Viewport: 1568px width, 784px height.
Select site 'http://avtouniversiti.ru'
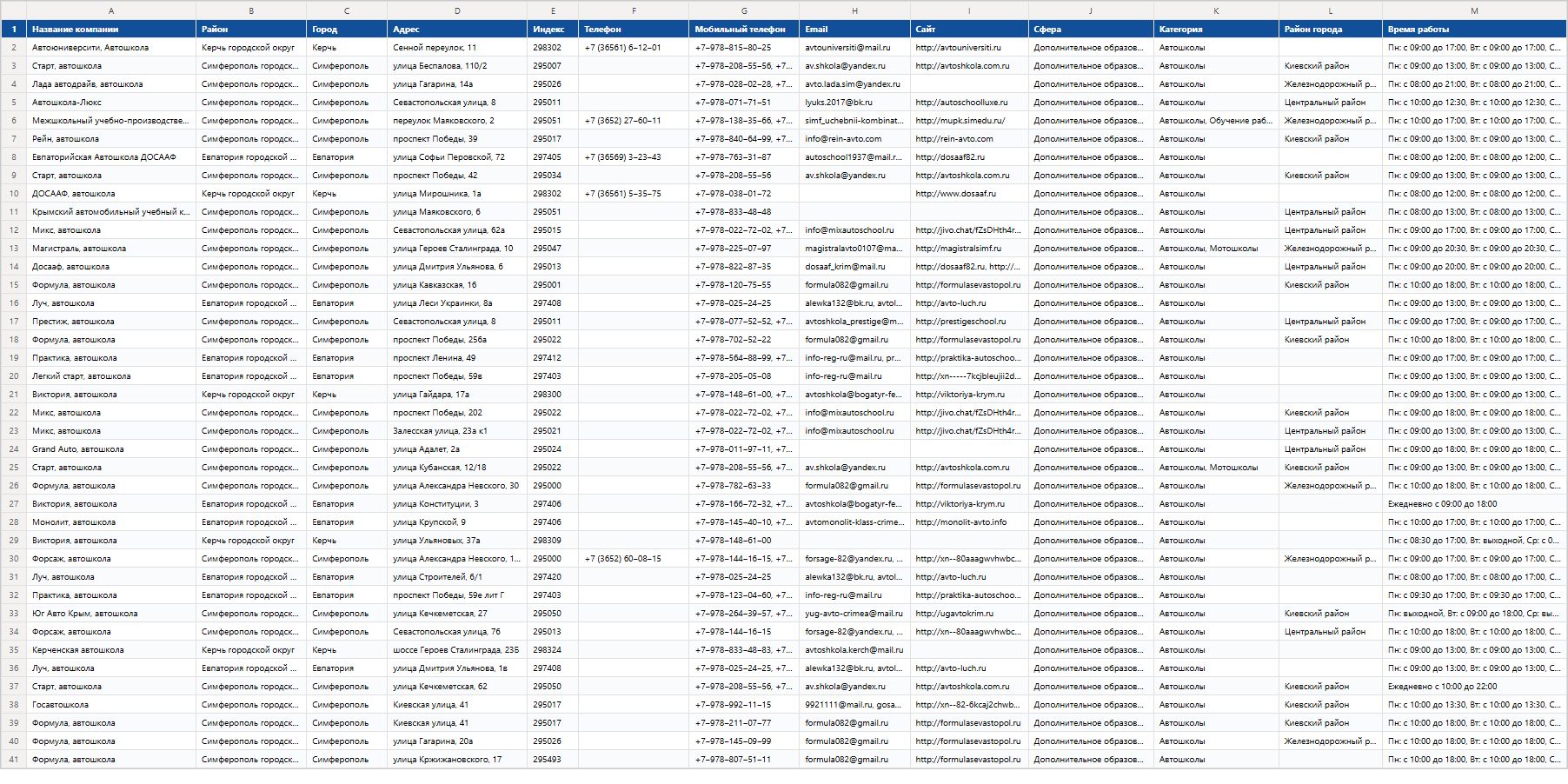pos(969,48)
